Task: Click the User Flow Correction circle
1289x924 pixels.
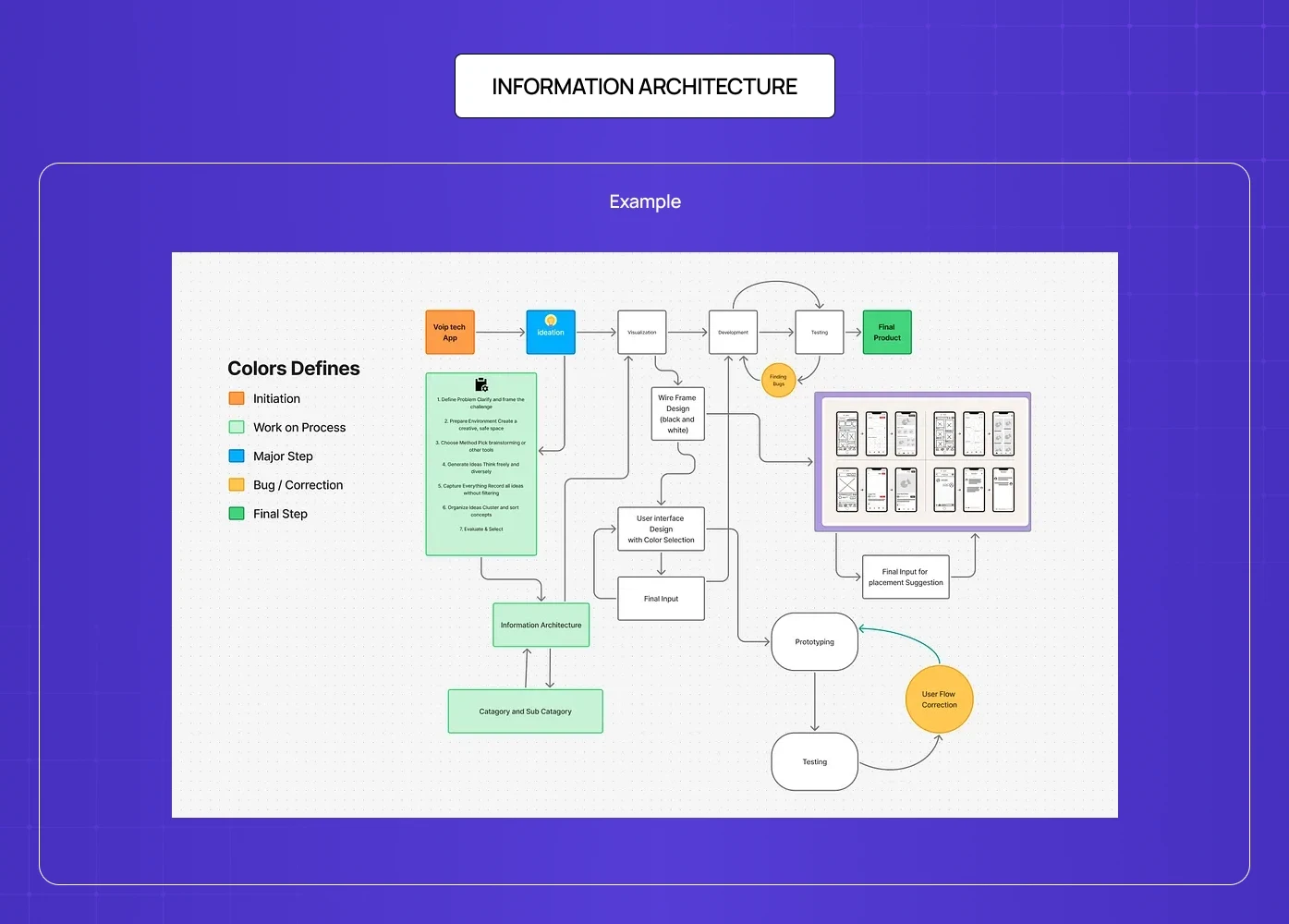Action: (x=939, y=699)
